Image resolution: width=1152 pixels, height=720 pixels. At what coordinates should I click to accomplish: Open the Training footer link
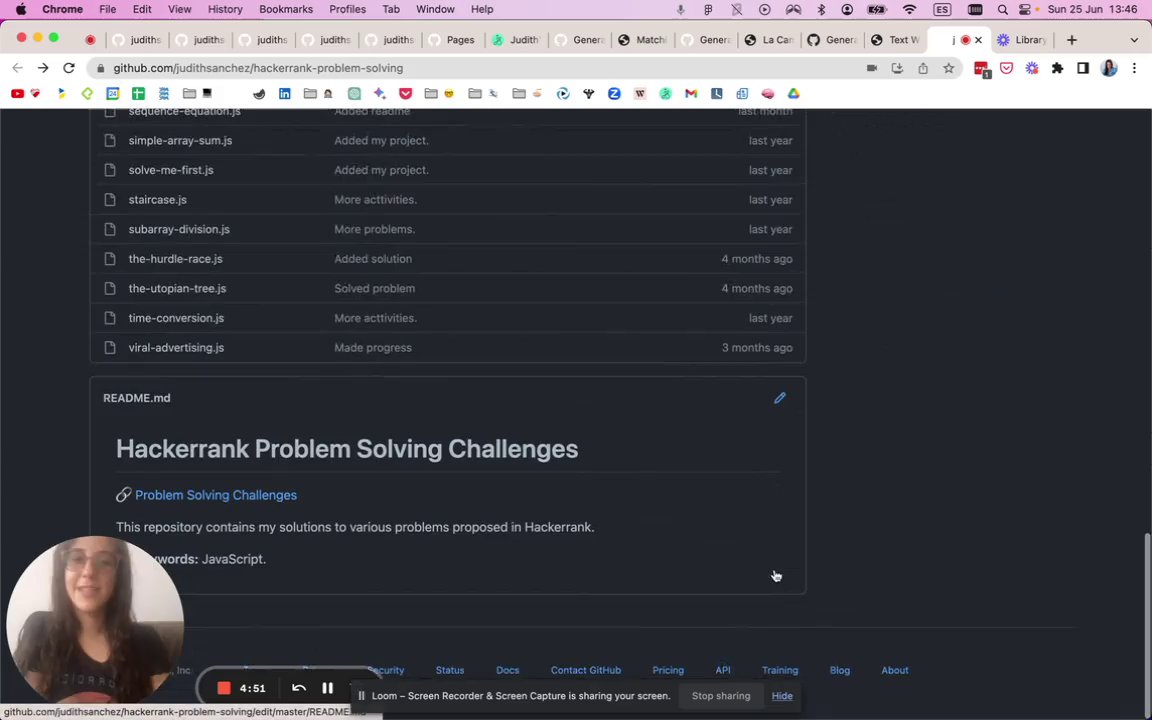pos(780,670)
